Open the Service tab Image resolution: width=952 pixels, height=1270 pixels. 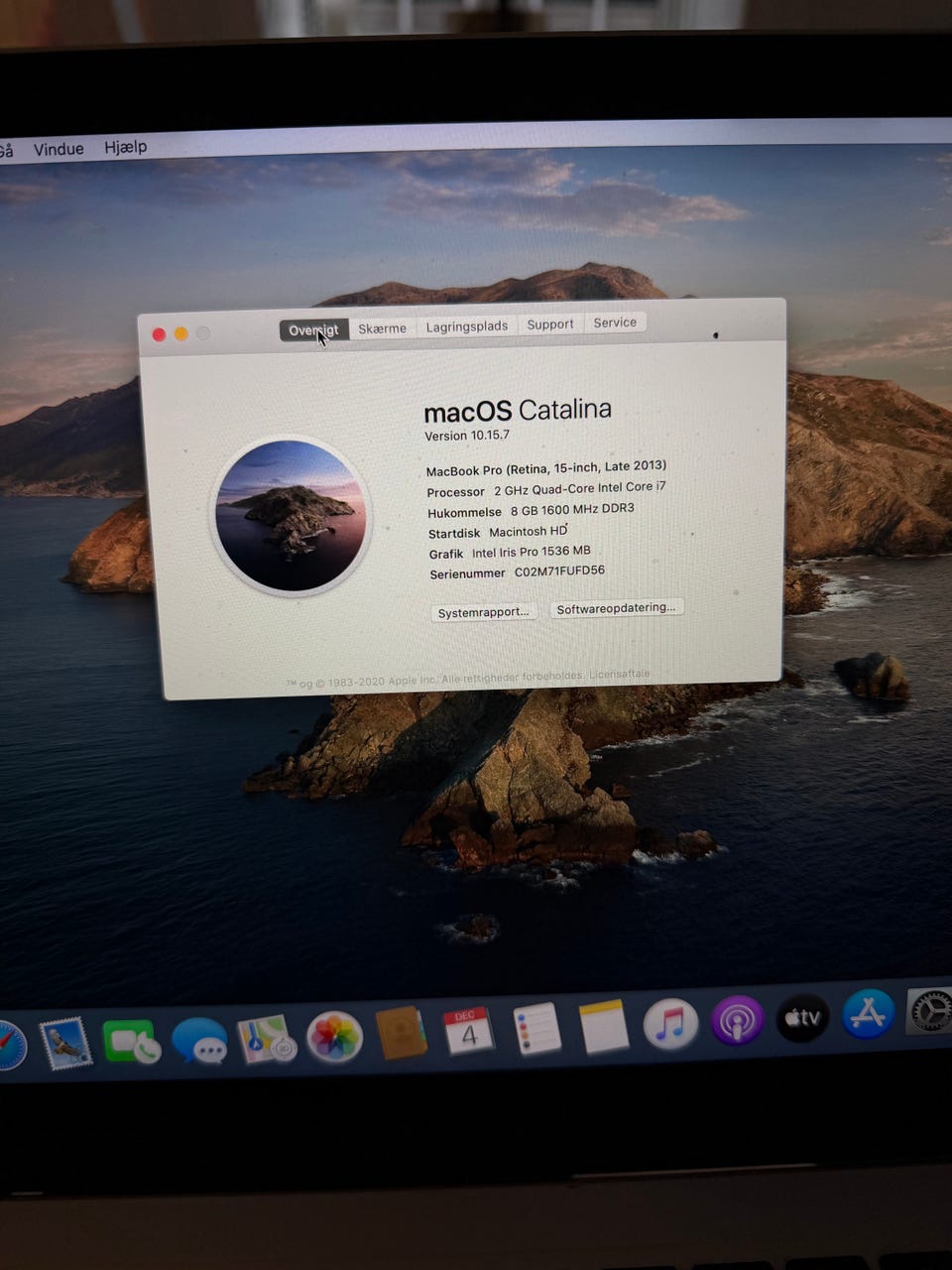[615, 322]
